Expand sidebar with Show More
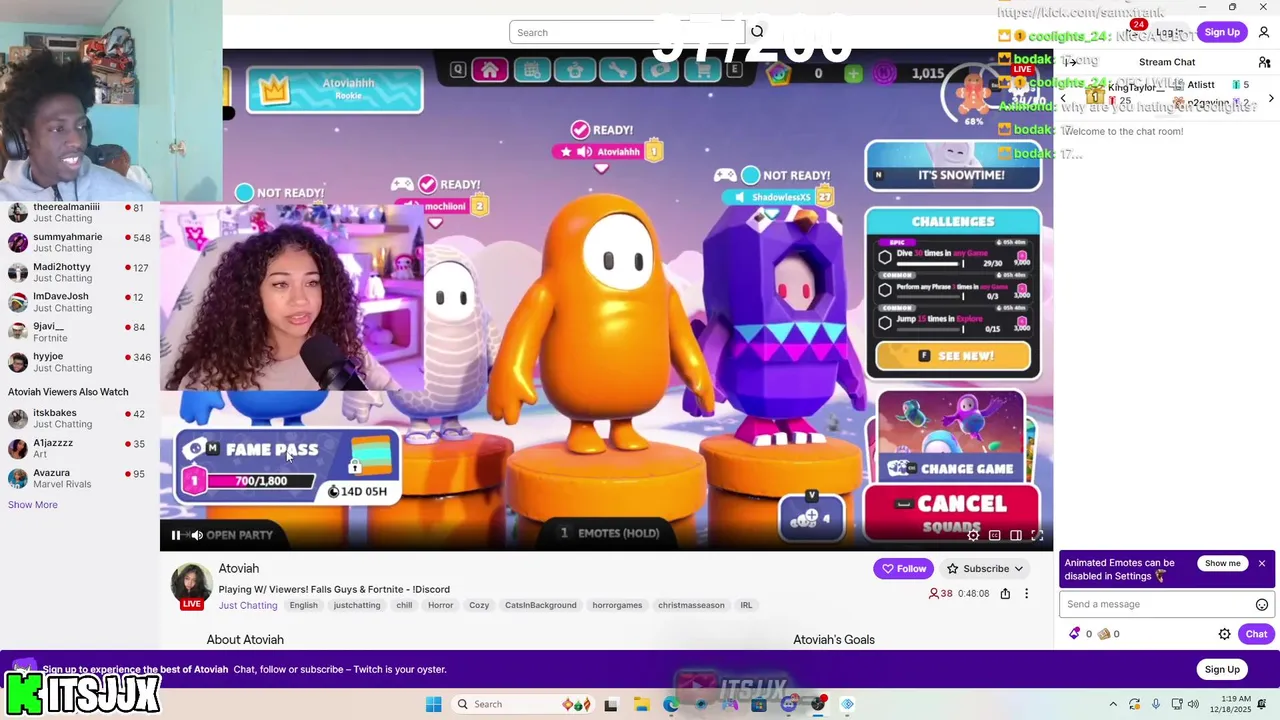Image resolution: width=1280 pixels, height=720 pixels. coord(33,505)
